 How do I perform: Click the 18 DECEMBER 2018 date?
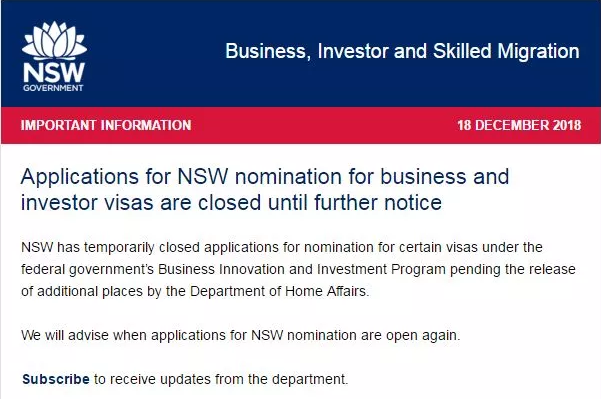(519, 125)
